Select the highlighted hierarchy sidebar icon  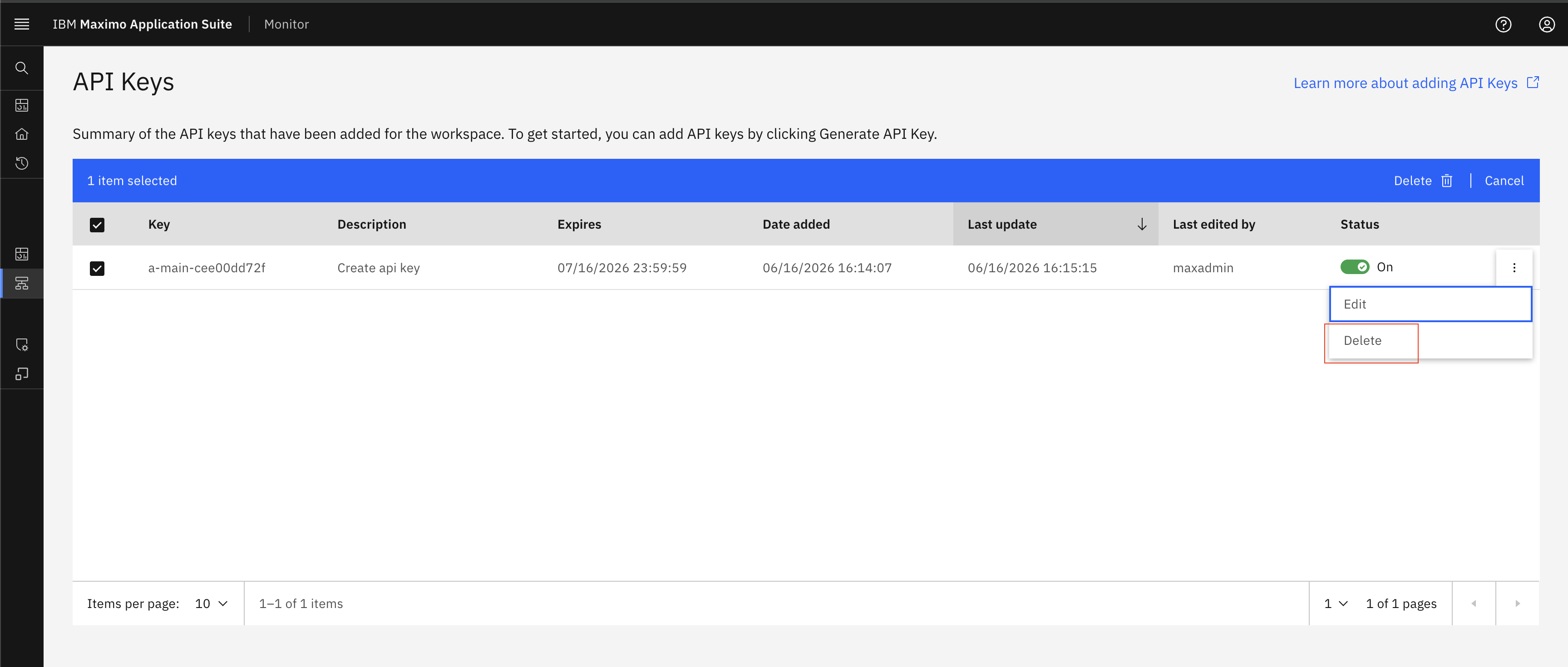point(22,284)
